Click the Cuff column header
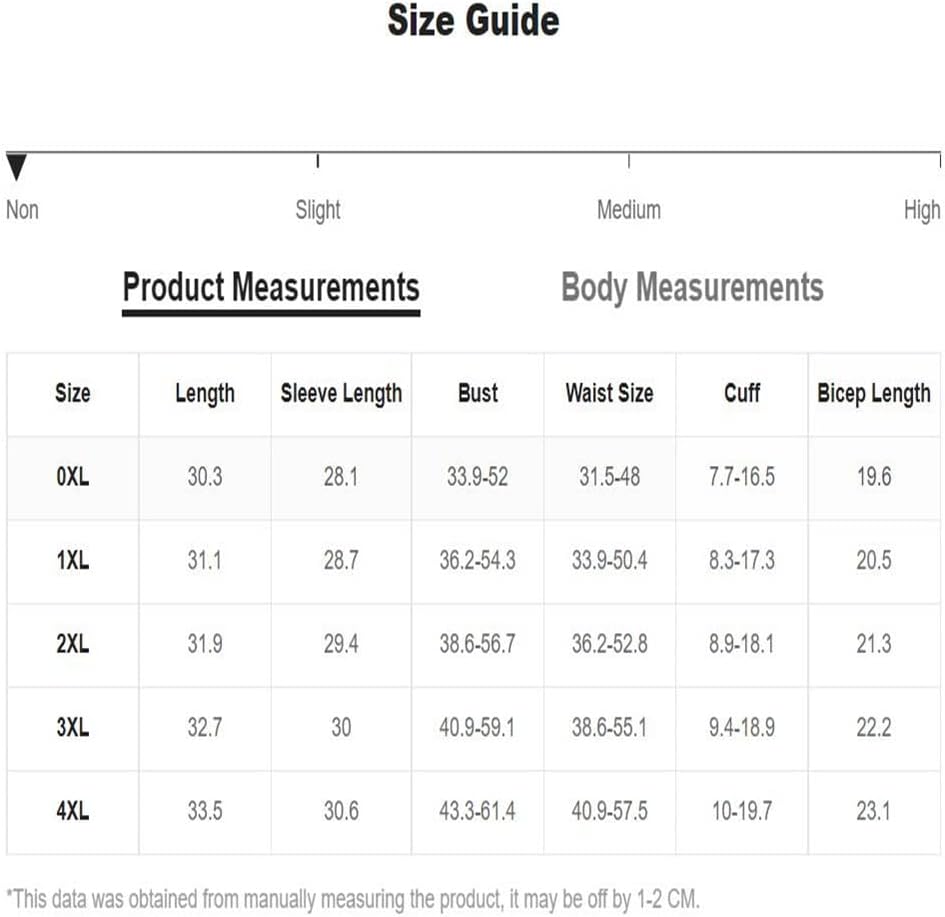Viewport: 945px width, 917px height. coord(742,393)
